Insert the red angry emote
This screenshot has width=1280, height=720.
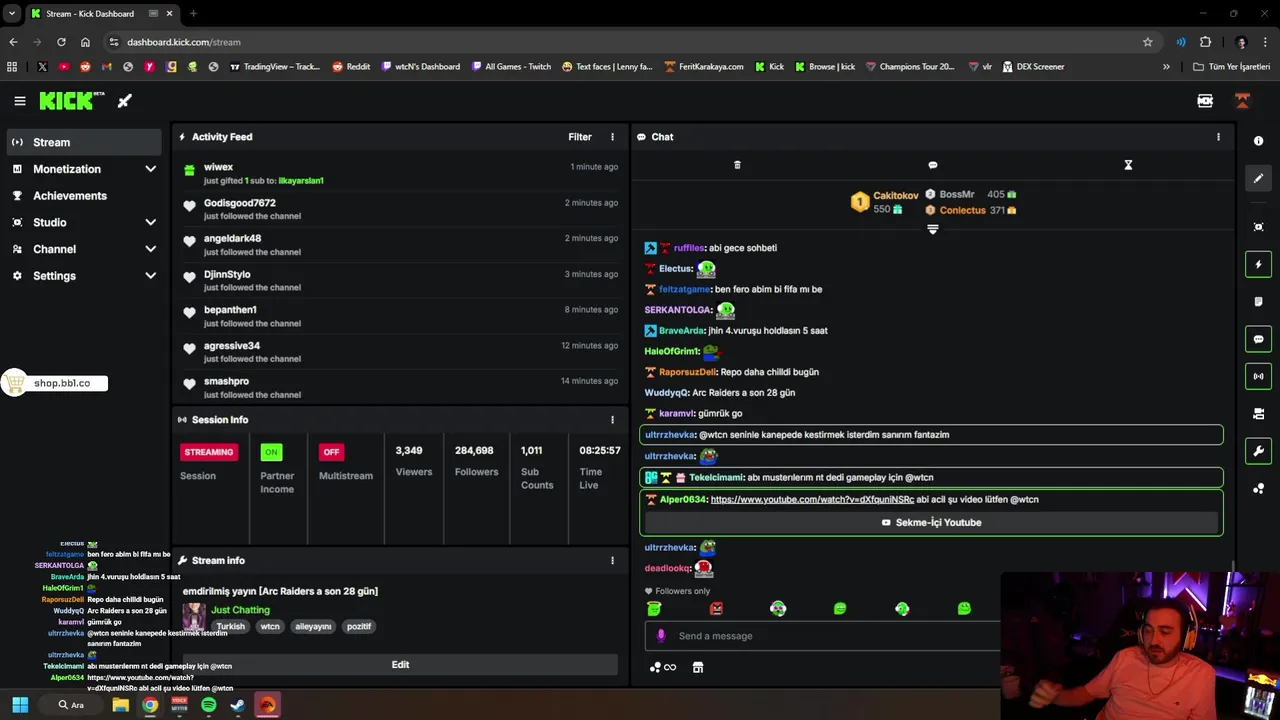716,609
